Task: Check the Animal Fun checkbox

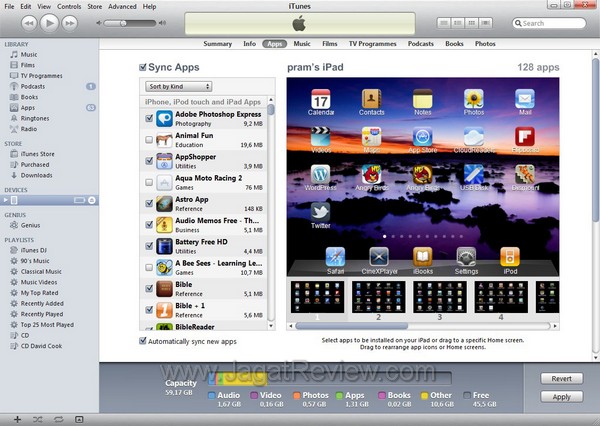Action: pyautogui.click(x=149, y=140)
